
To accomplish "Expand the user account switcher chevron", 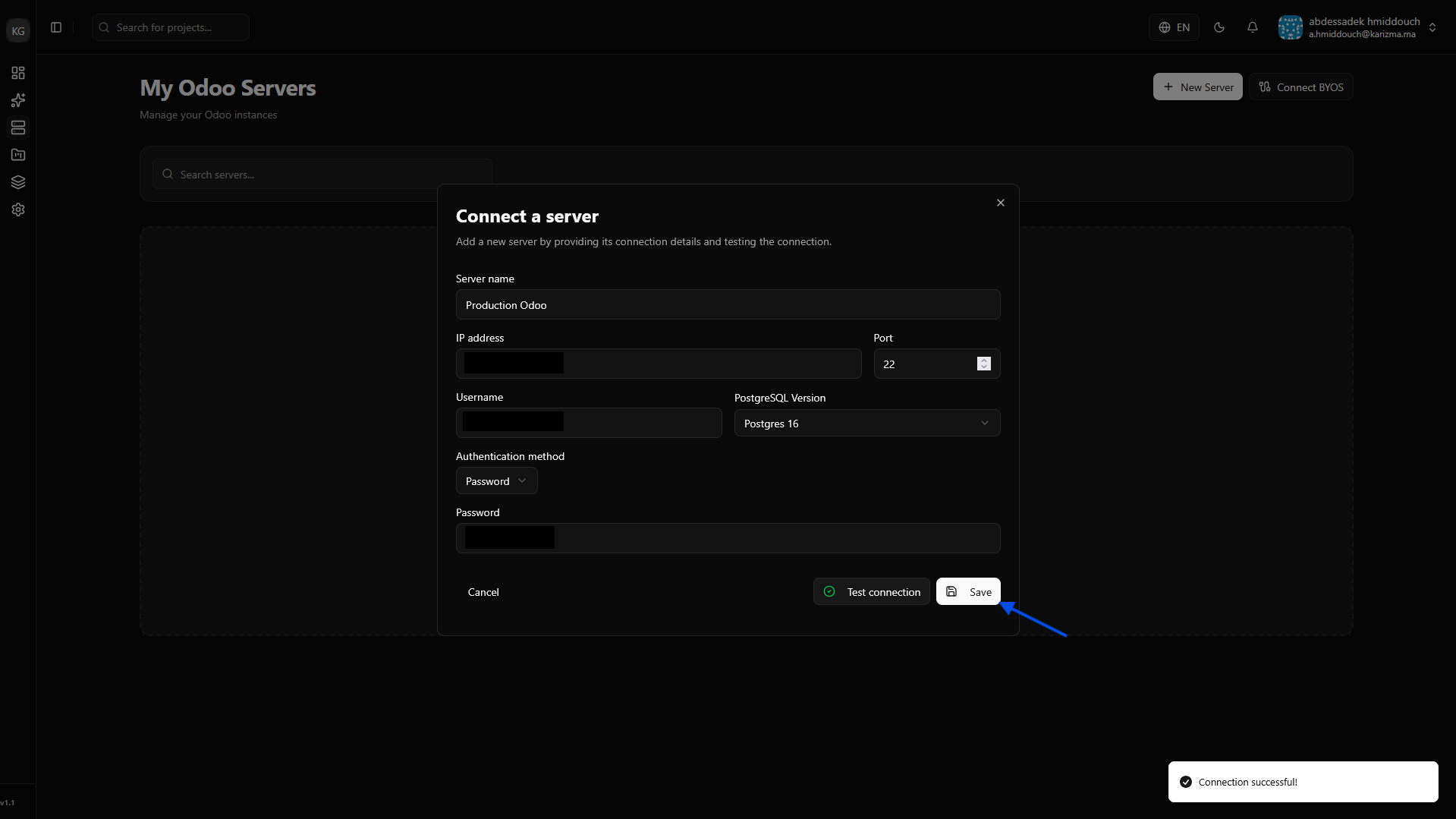I will coord(1432,27).
